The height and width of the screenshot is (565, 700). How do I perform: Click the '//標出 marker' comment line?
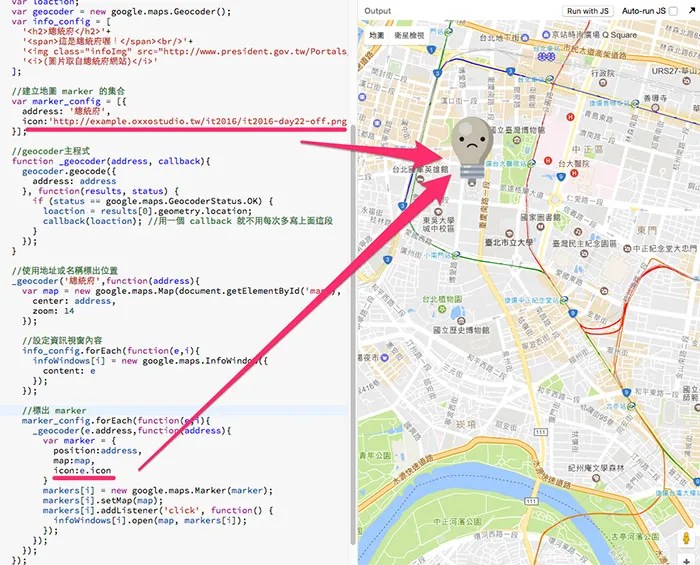[54, 411]
